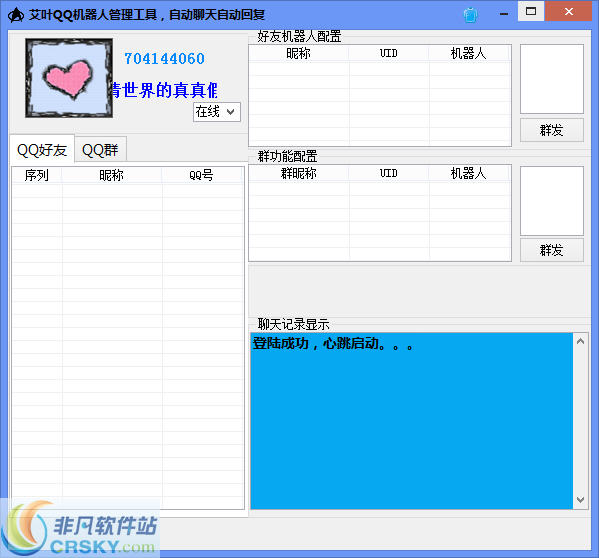Click the blue scrolling nickname text
The width and height of the screenshot is (599, 558).
pyautogui.click(x=164, y=90)
